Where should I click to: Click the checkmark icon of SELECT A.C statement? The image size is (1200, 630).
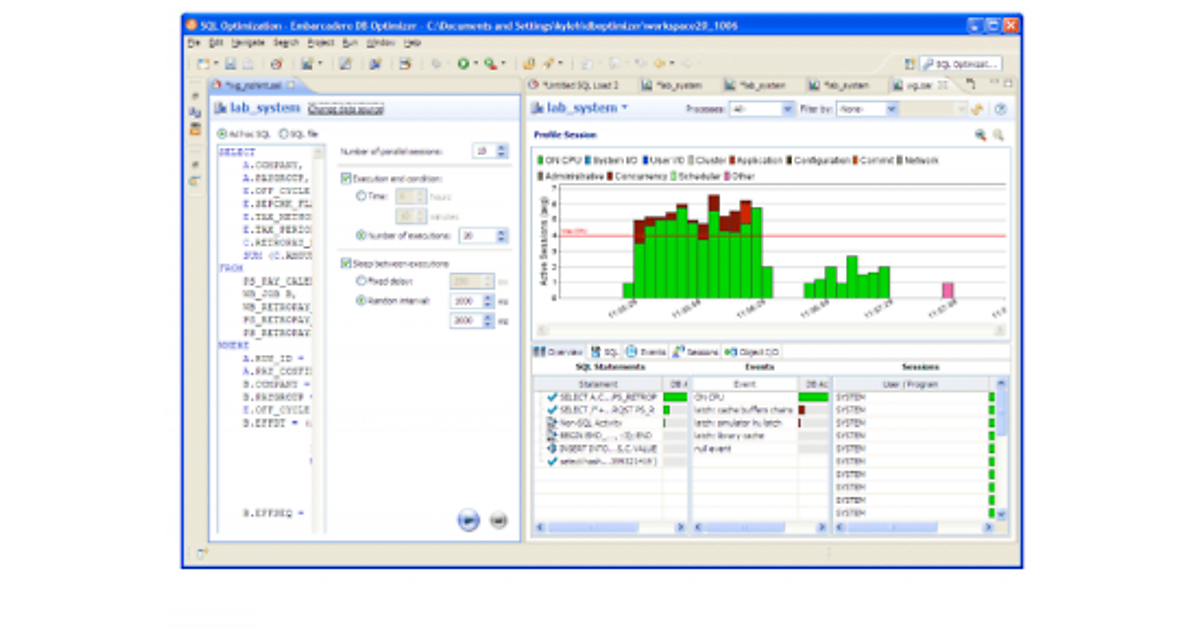click(x=552, y=397)
